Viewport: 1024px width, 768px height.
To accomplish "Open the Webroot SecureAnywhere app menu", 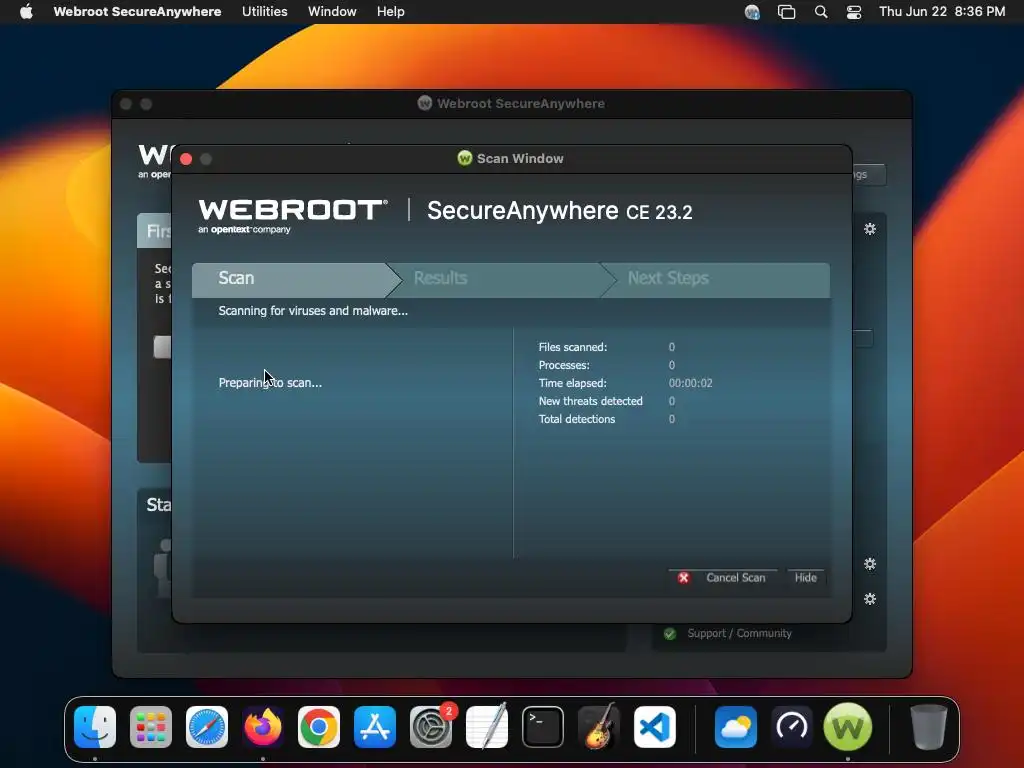I will point(137,12).
